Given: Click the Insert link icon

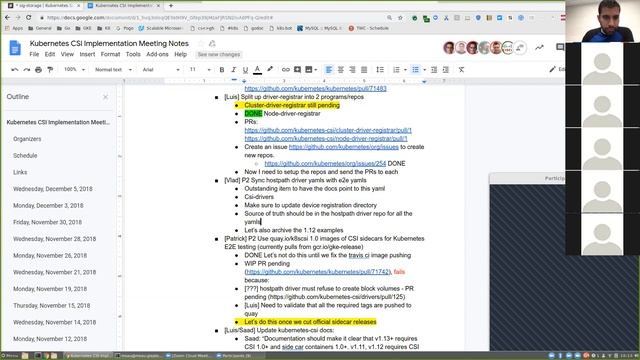Looking at the screenshot, I should tap(286, 70).
